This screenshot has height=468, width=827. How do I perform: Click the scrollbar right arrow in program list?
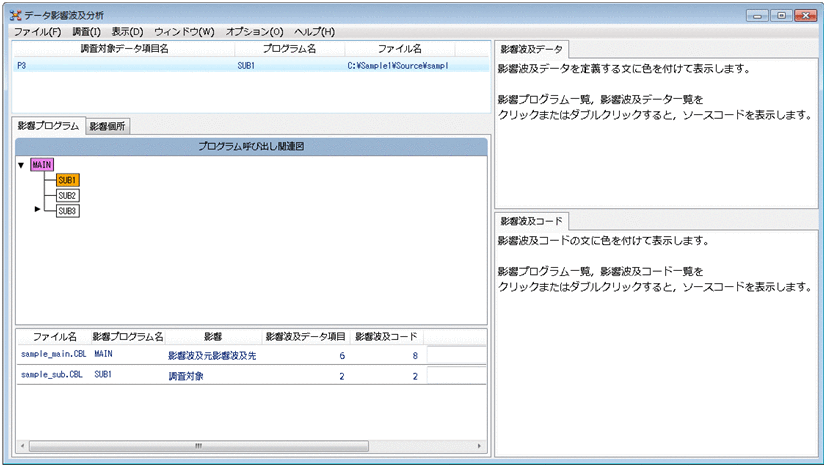(x=479, y=446)
